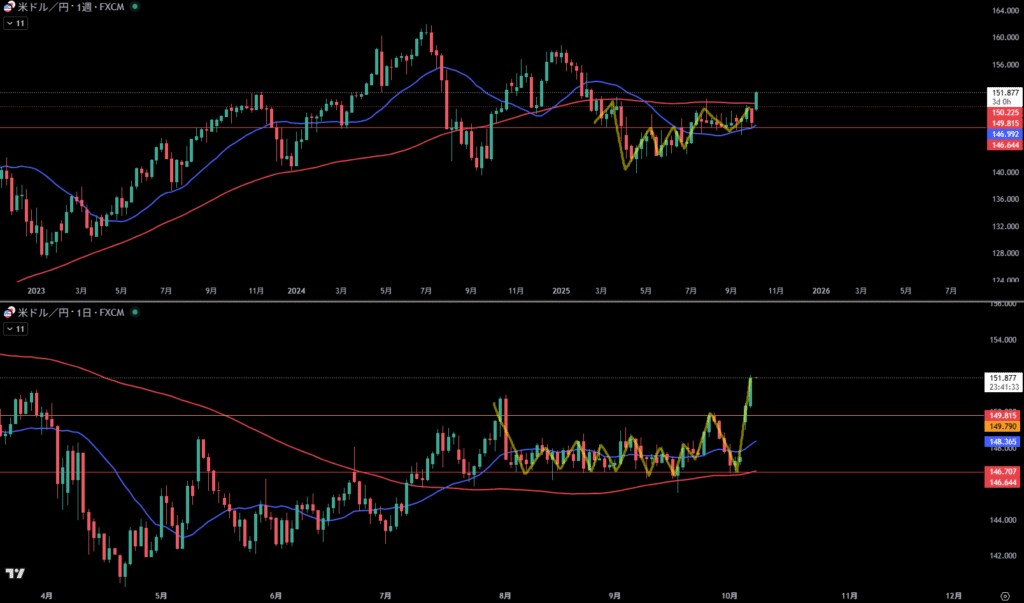The height and width of the screenshot is (603, 1024).
Task: Click the 2025 label on weekly time axis
Action: (560, 291)
